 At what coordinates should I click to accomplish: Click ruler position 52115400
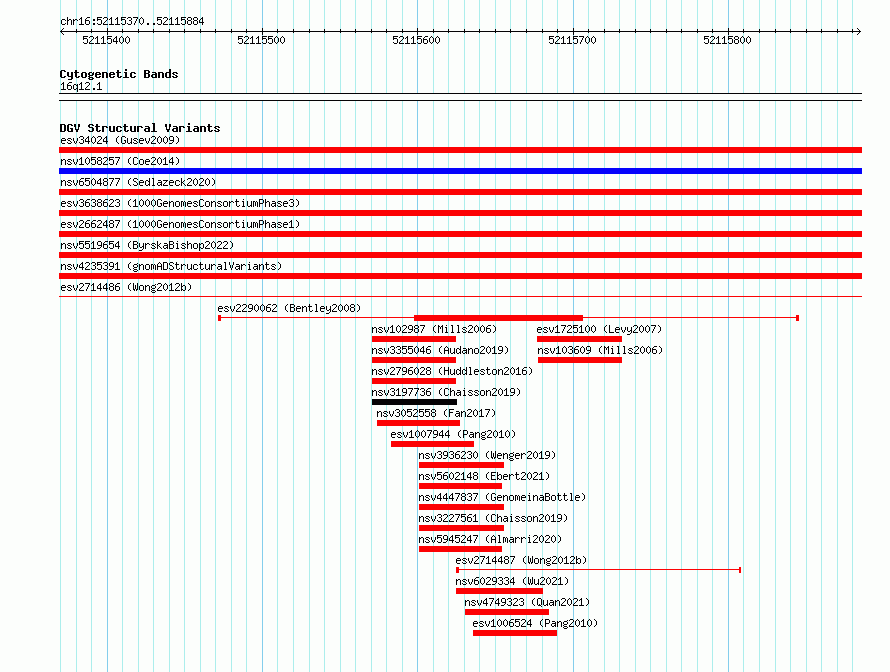pos(106,40)
